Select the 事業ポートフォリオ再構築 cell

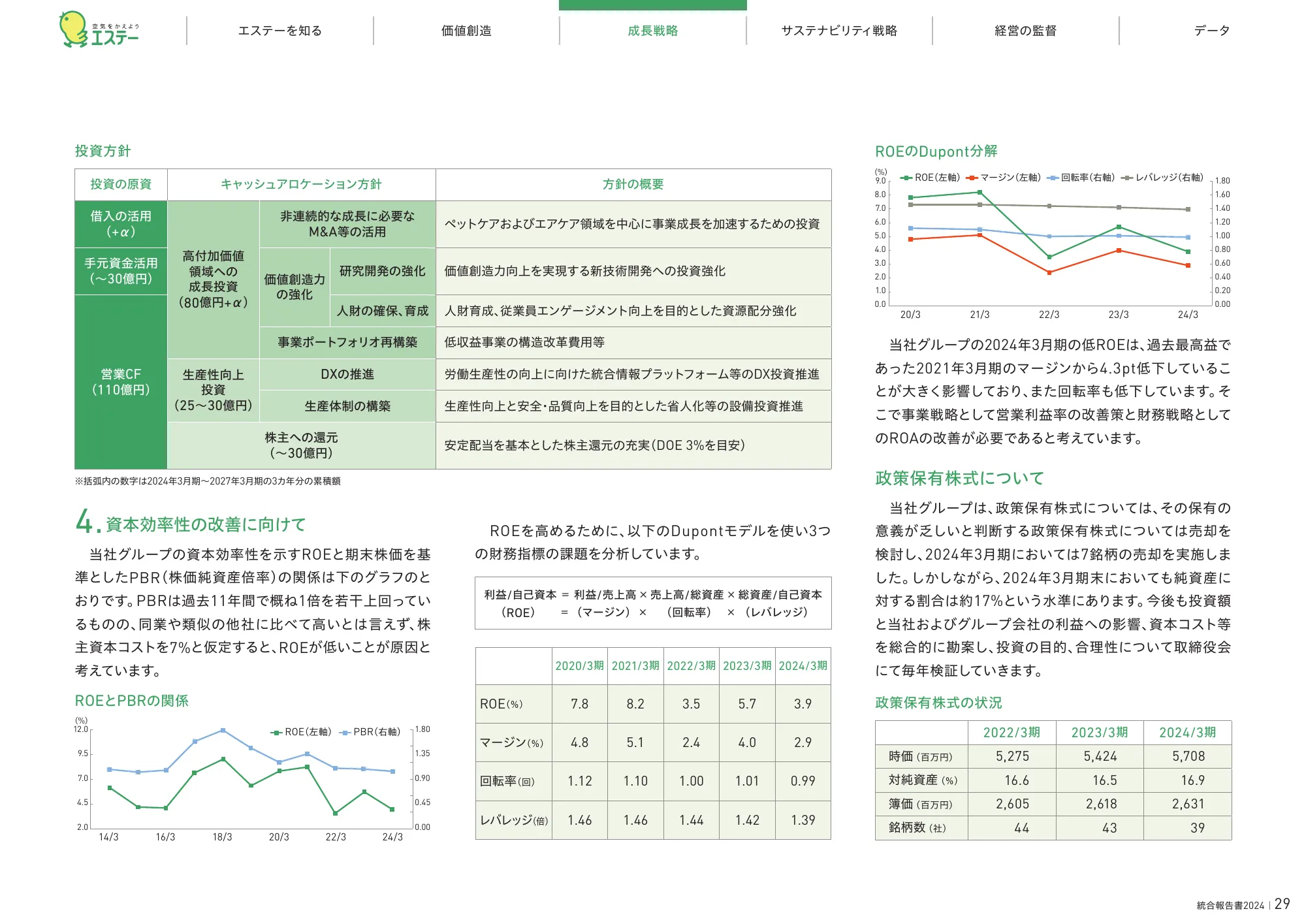(347, 342)
